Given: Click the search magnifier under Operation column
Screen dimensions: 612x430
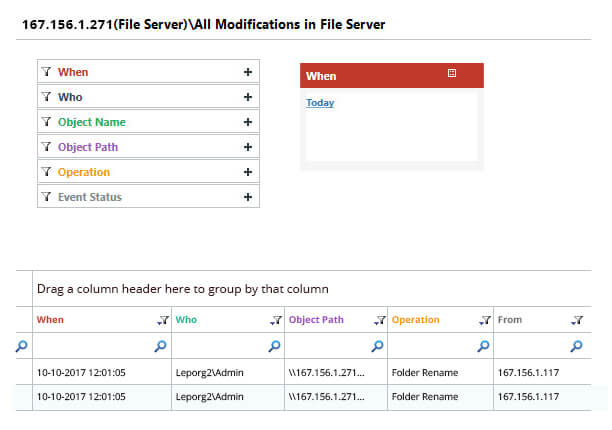Looking at the screenshot, I should point(483,346).
